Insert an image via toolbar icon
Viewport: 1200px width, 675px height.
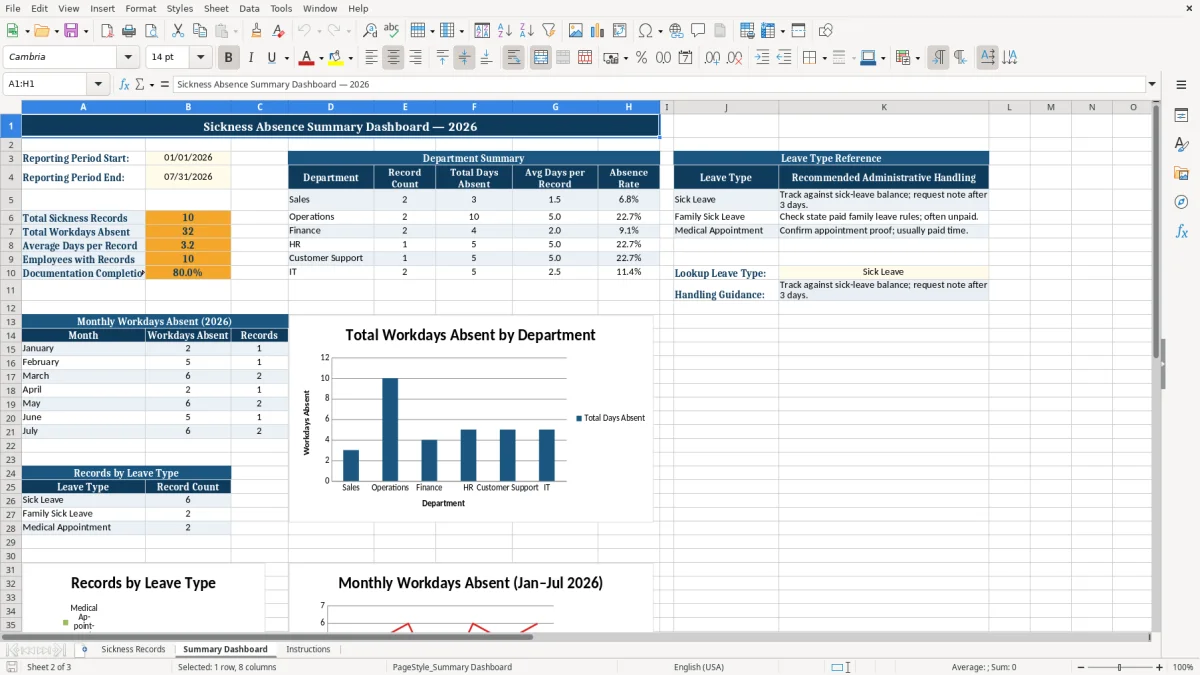(576, 31)
